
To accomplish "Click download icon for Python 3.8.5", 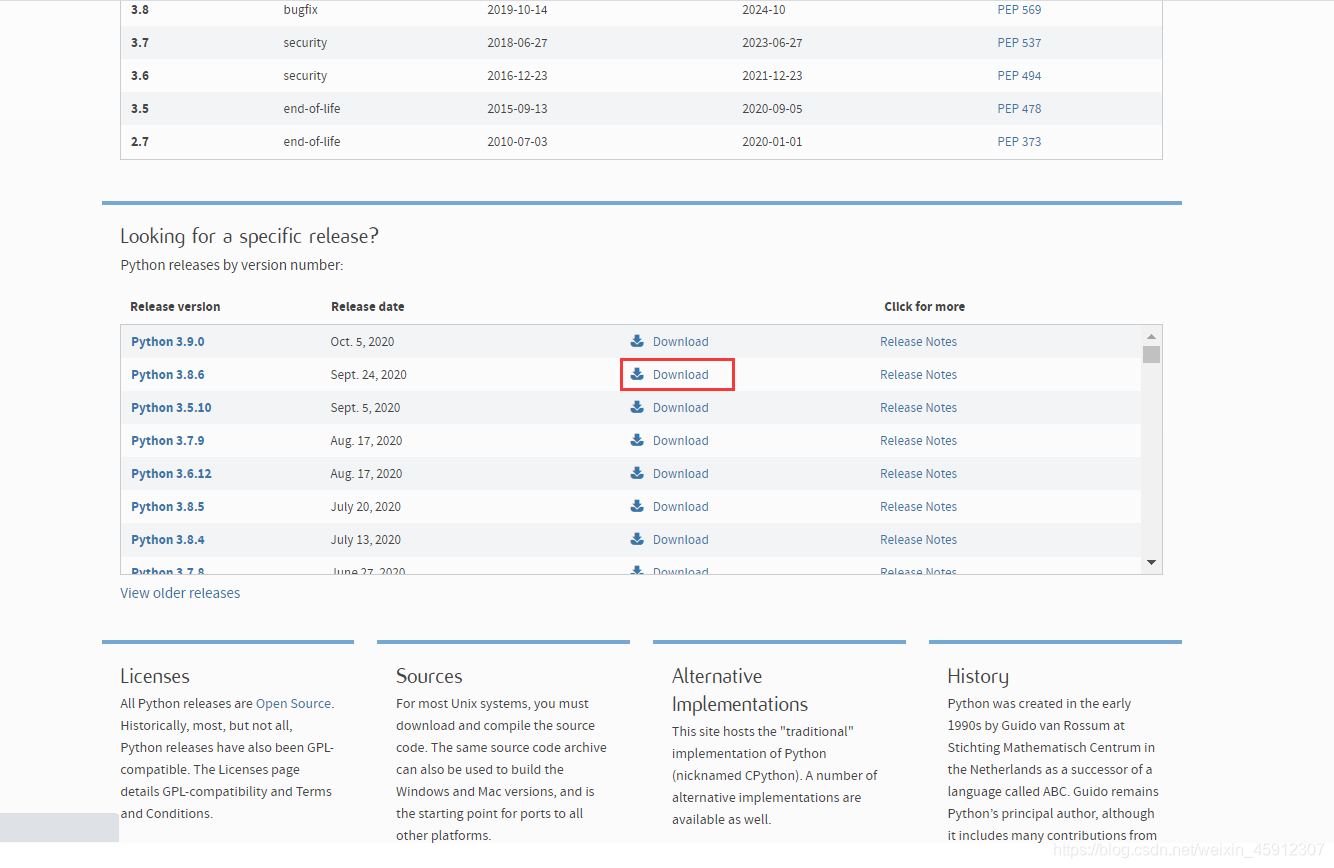I will pyautogui.click(x=637, y=506).
